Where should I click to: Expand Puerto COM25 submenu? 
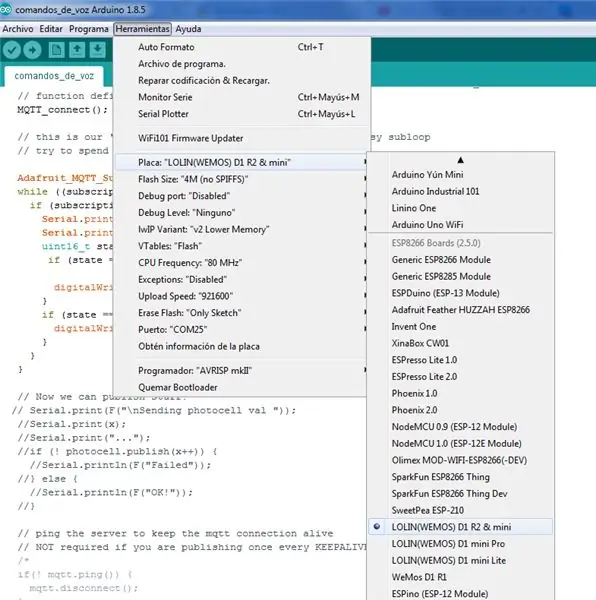241,329
